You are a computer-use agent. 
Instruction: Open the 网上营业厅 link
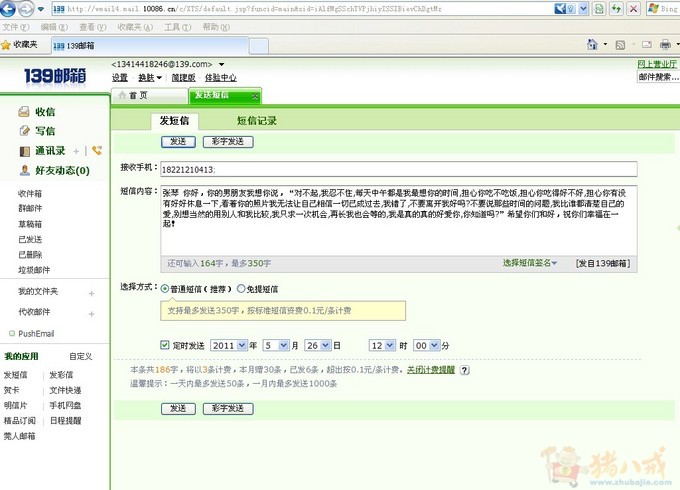point(657,64)
